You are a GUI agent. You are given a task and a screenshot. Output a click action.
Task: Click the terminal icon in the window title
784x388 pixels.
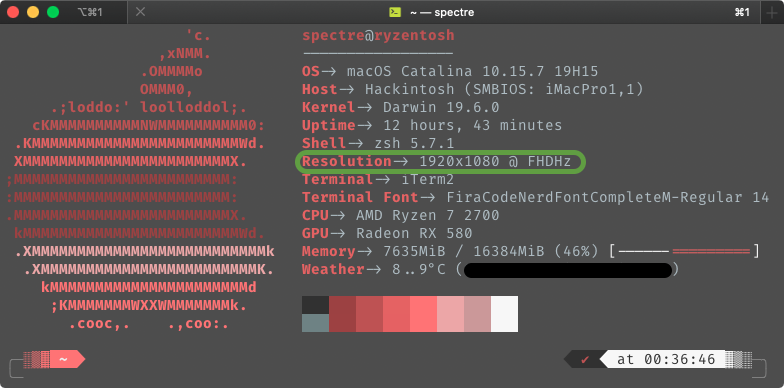[x=395, y=12]
